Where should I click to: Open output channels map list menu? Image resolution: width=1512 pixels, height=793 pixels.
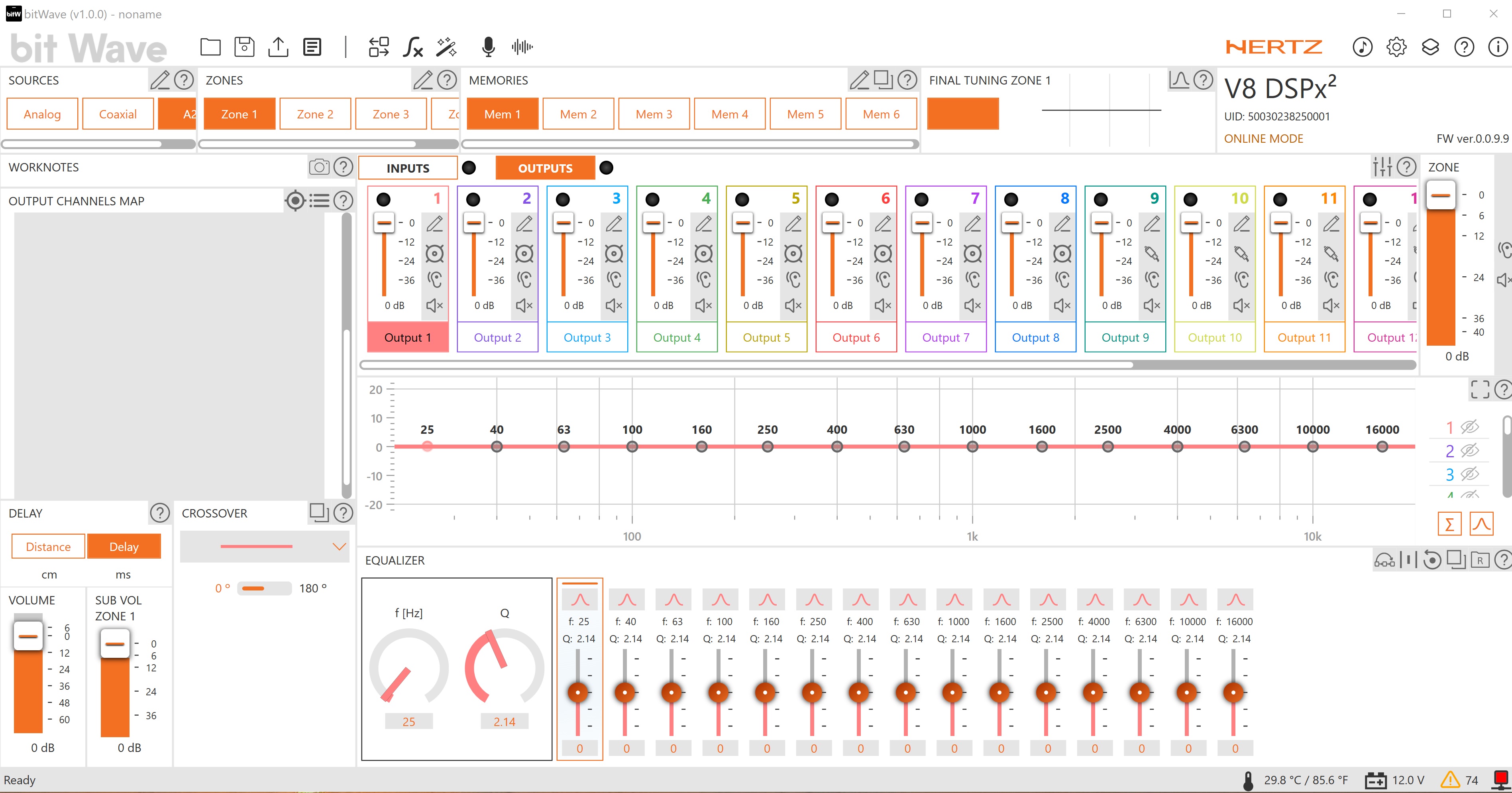tap(320, 201)
